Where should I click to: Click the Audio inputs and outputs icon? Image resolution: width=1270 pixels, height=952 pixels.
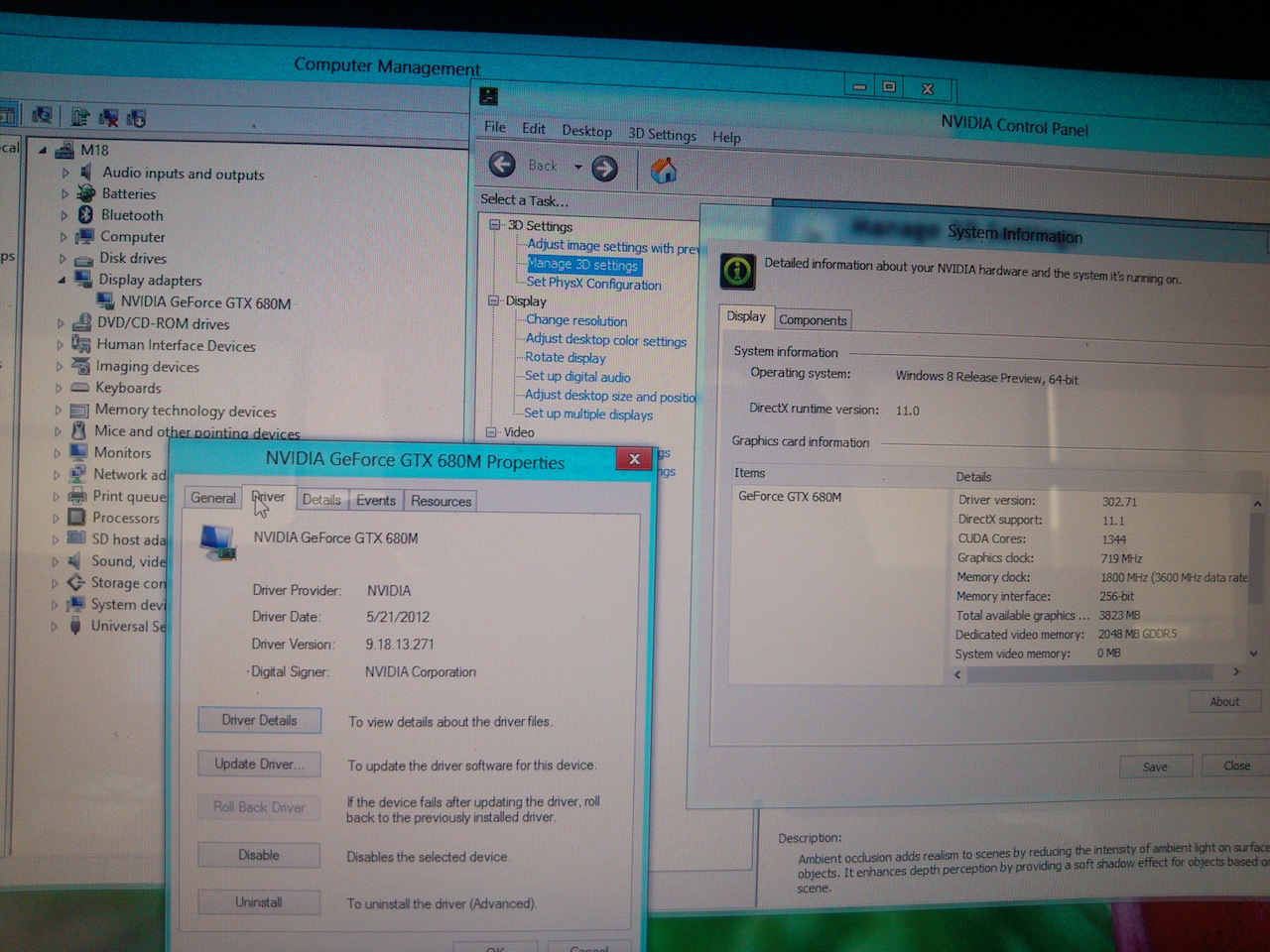[x=86, y=172]
